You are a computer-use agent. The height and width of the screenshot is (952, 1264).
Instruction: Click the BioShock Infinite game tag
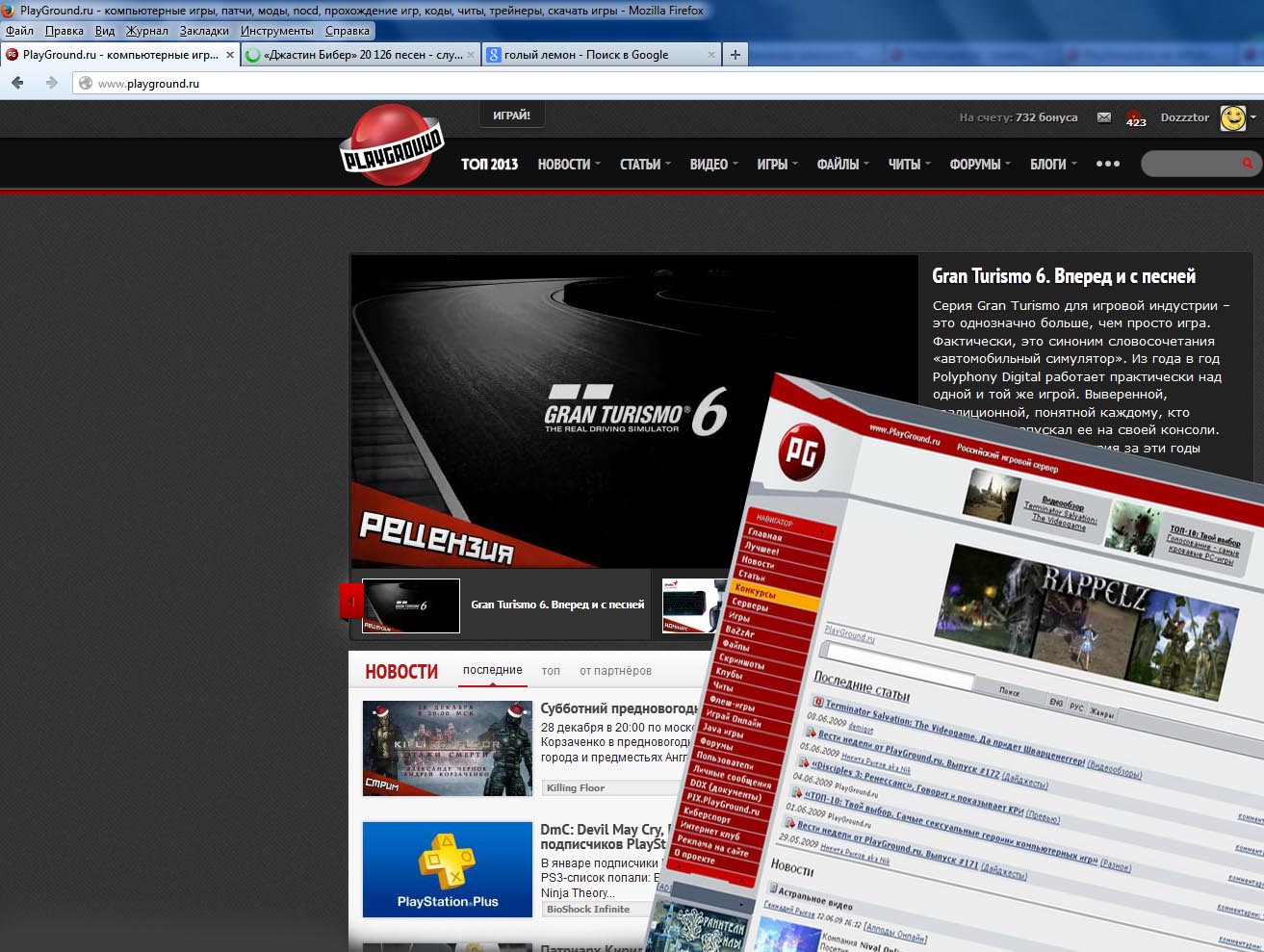pos(588,909)
